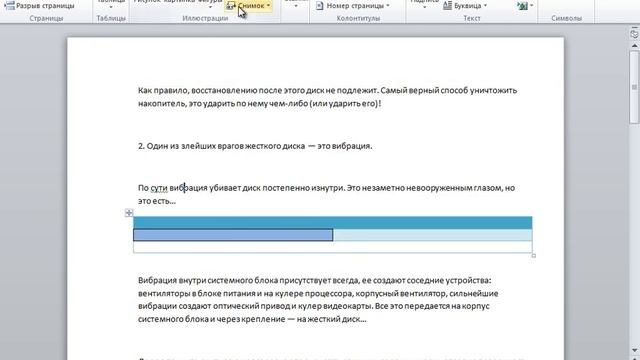640x360 pixels.
Task: Toggle the ruler icon above the scrollbar
Action: tap(634, 34)
